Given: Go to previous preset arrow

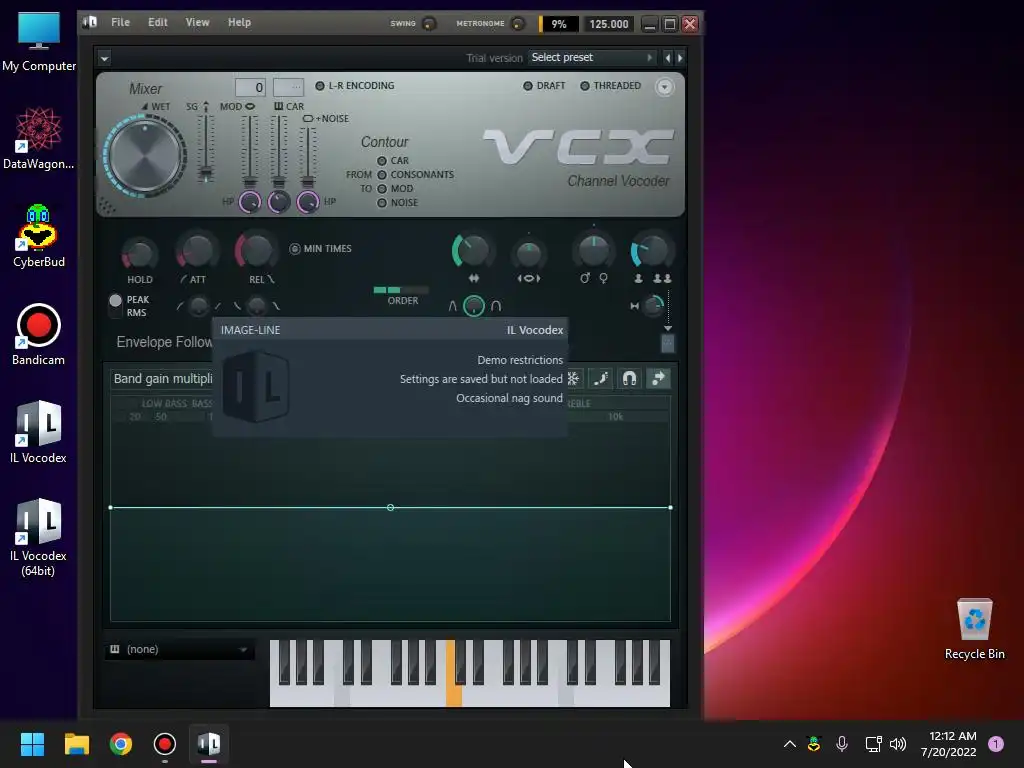Looking at the screenshot, I should pos(667,58).
